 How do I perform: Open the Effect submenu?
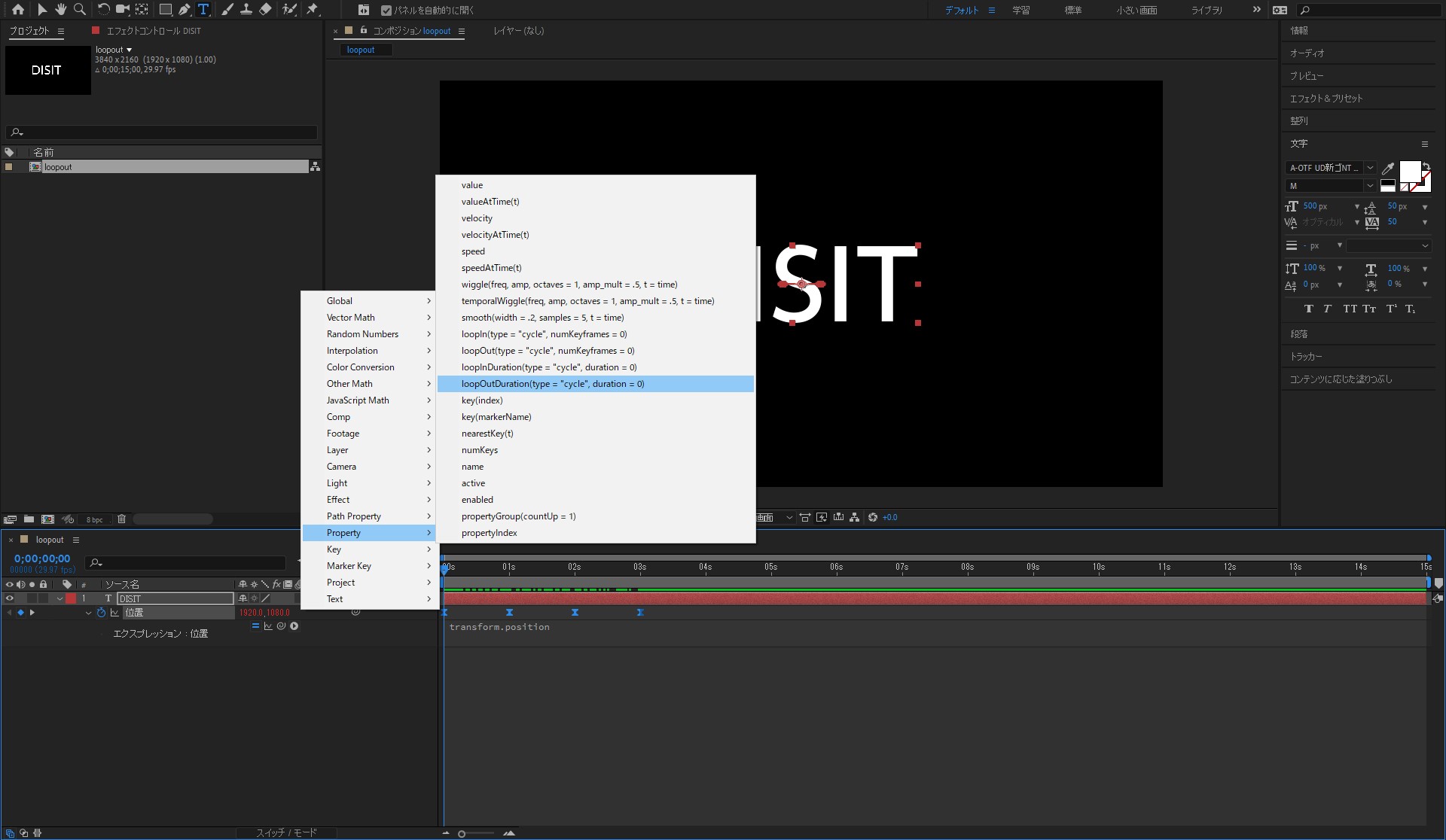368,500
